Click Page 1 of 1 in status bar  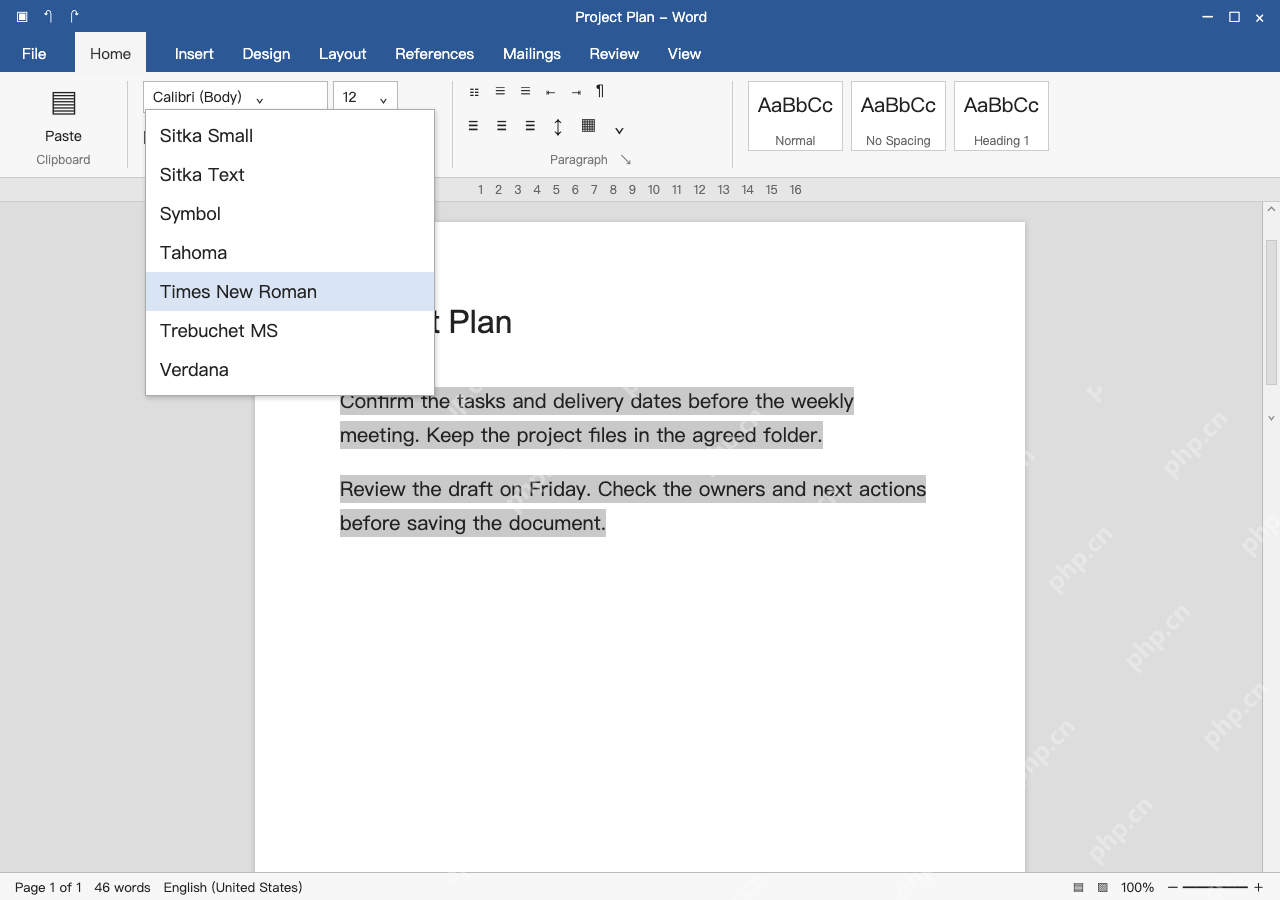pos(48,888)
